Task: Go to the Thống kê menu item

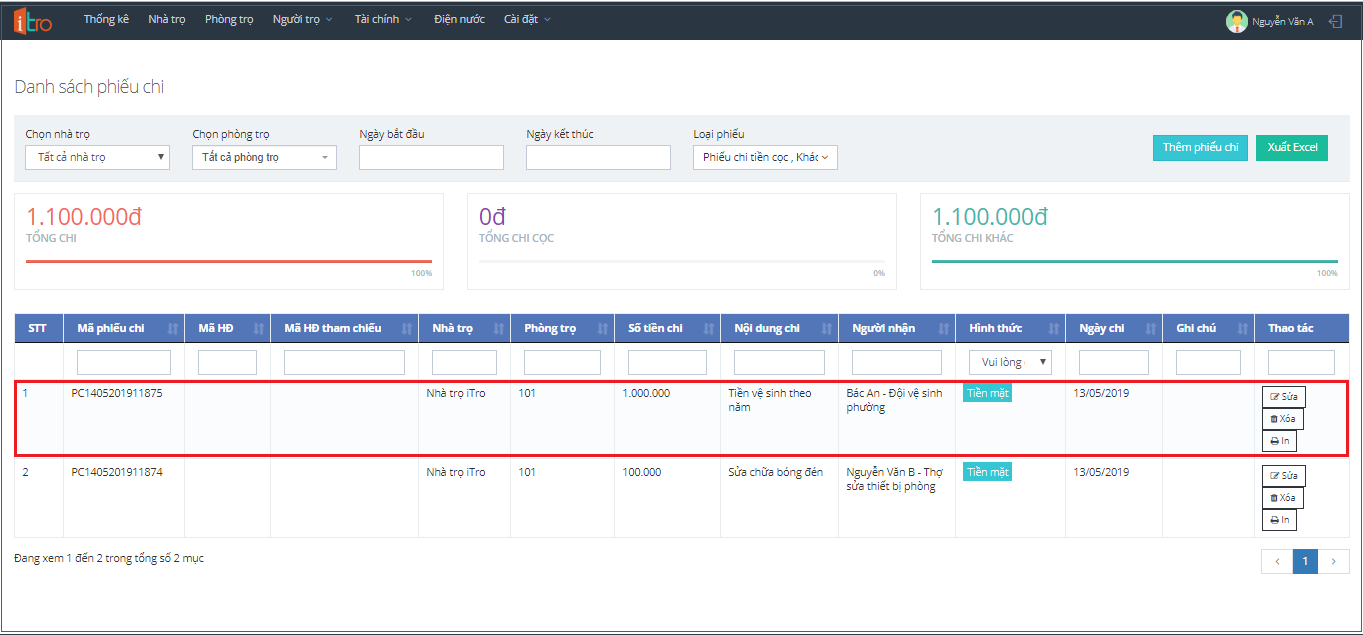Action: 106,20
